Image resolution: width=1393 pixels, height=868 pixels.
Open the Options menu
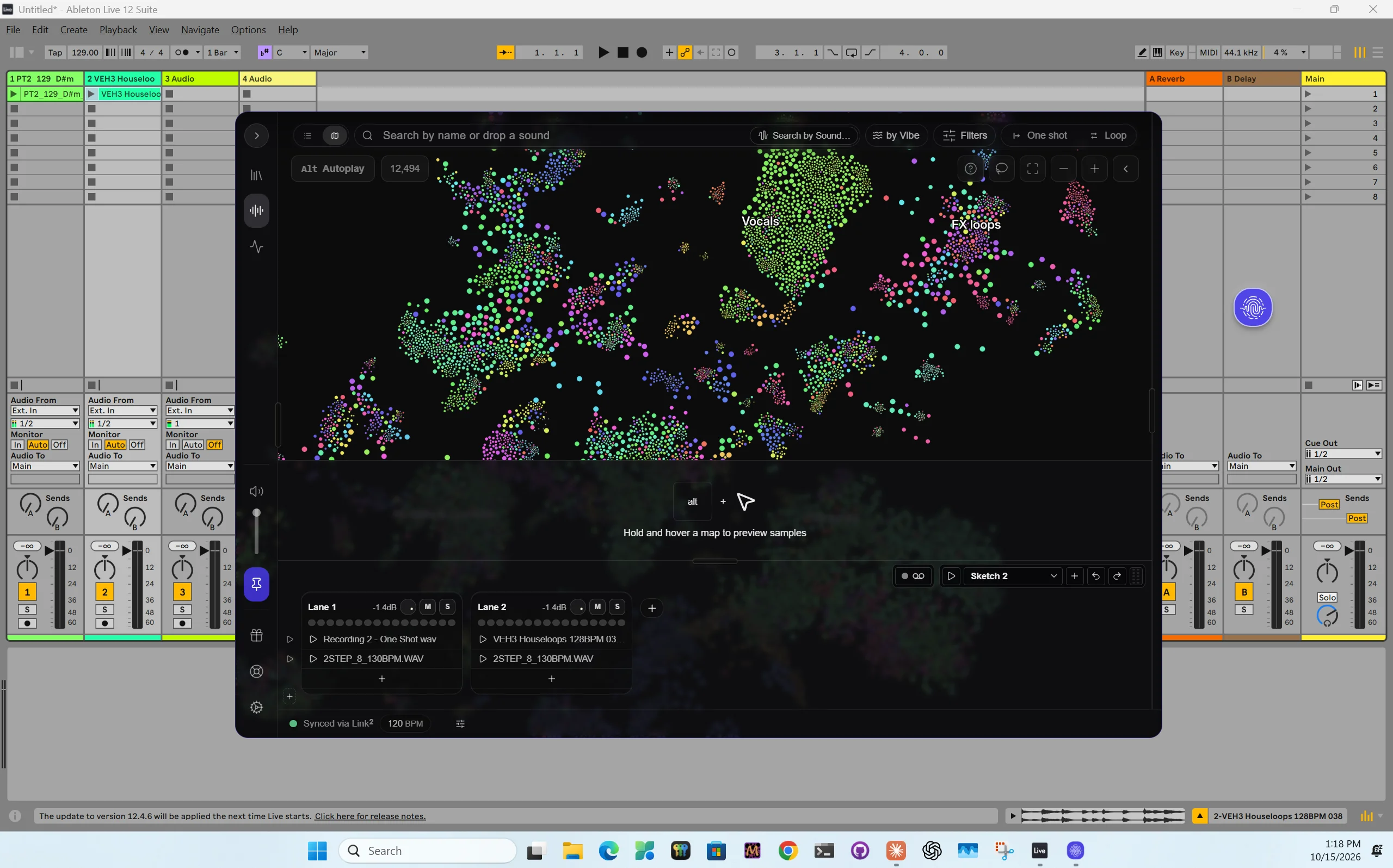(x=248, y=30)
